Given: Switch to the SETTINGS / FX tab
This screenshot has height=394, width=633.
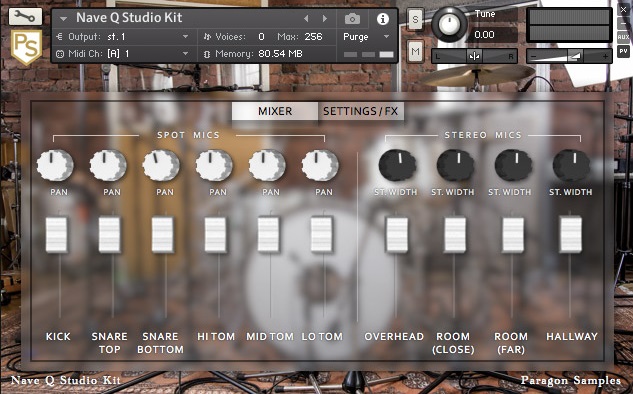Looking at the screenshot, I should click(x=361, y=111).
